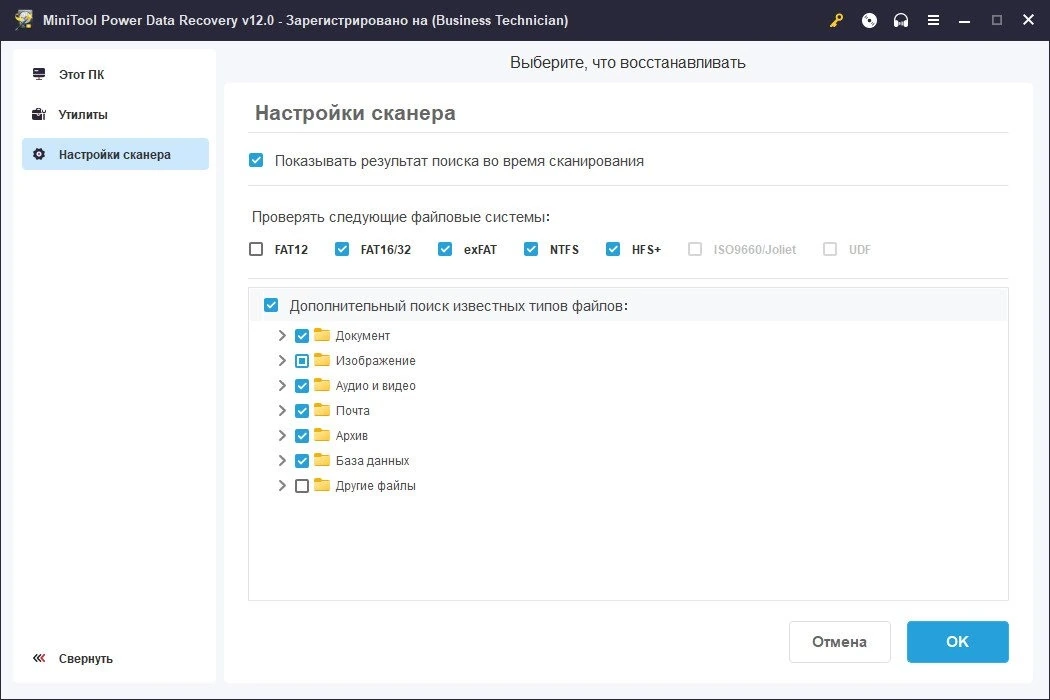Click the HFS+ label text

pos(646,250)
